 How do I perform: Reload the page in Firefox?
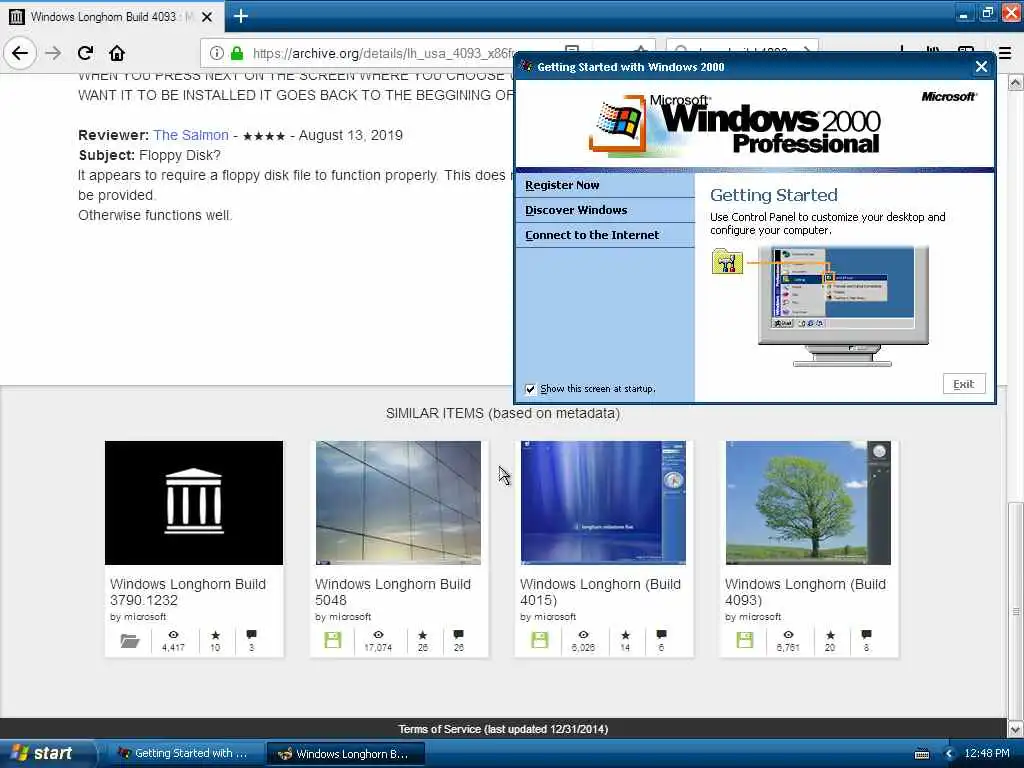[x=85, y=53]
